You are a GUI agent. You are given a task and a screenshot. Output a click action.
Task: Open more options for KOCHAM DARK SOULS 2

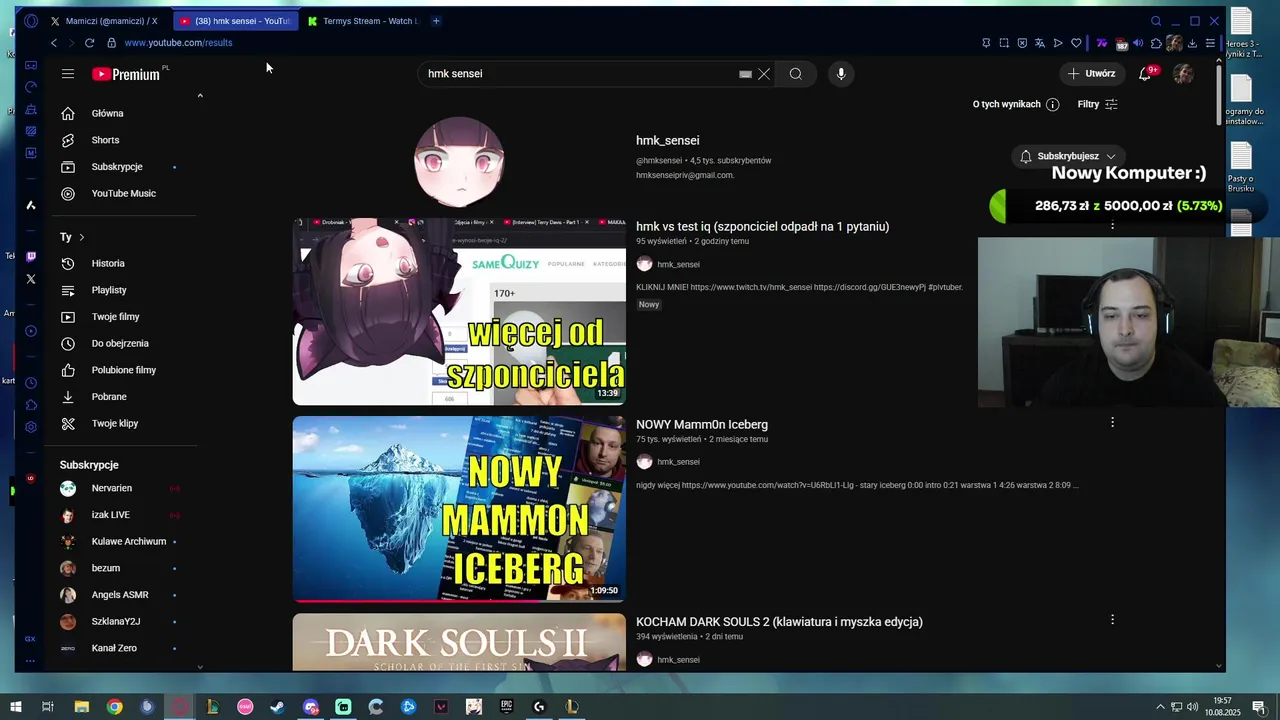coord(1112,620)
